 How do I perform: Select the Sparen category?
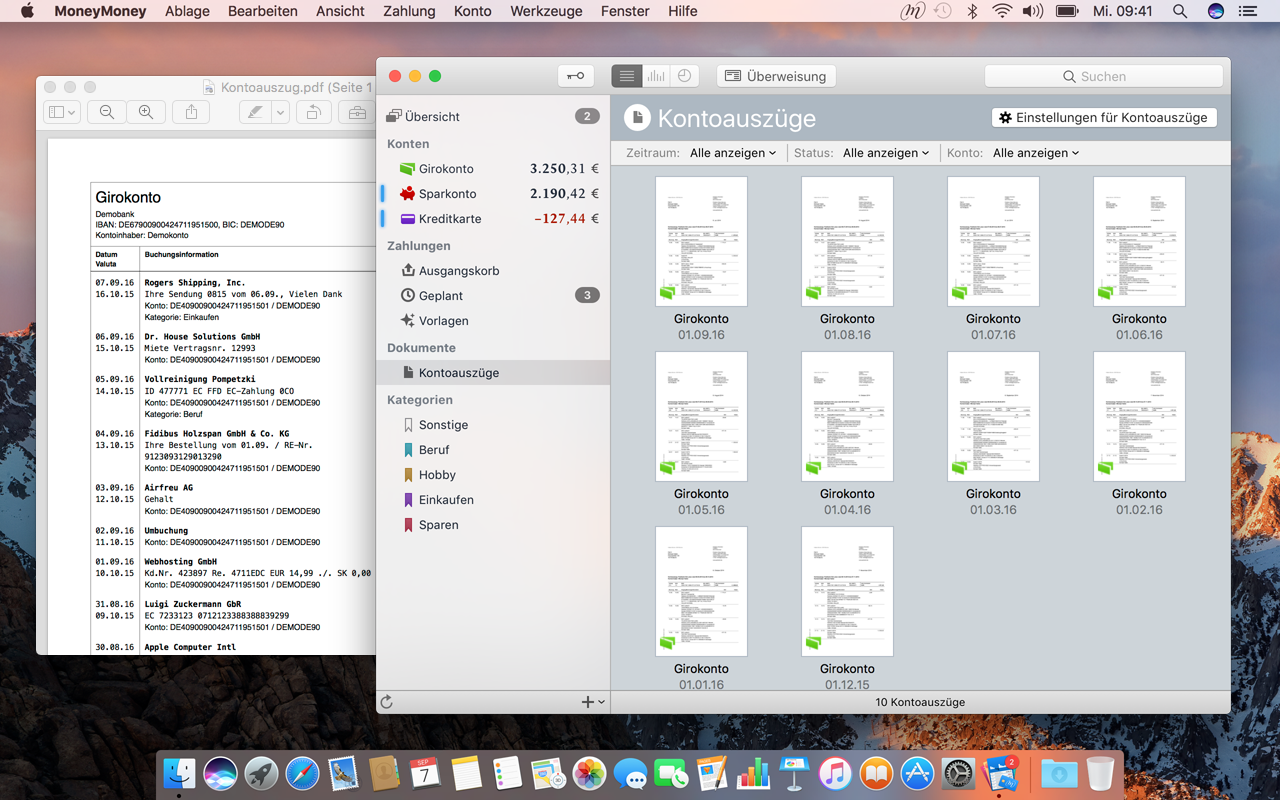493,525
